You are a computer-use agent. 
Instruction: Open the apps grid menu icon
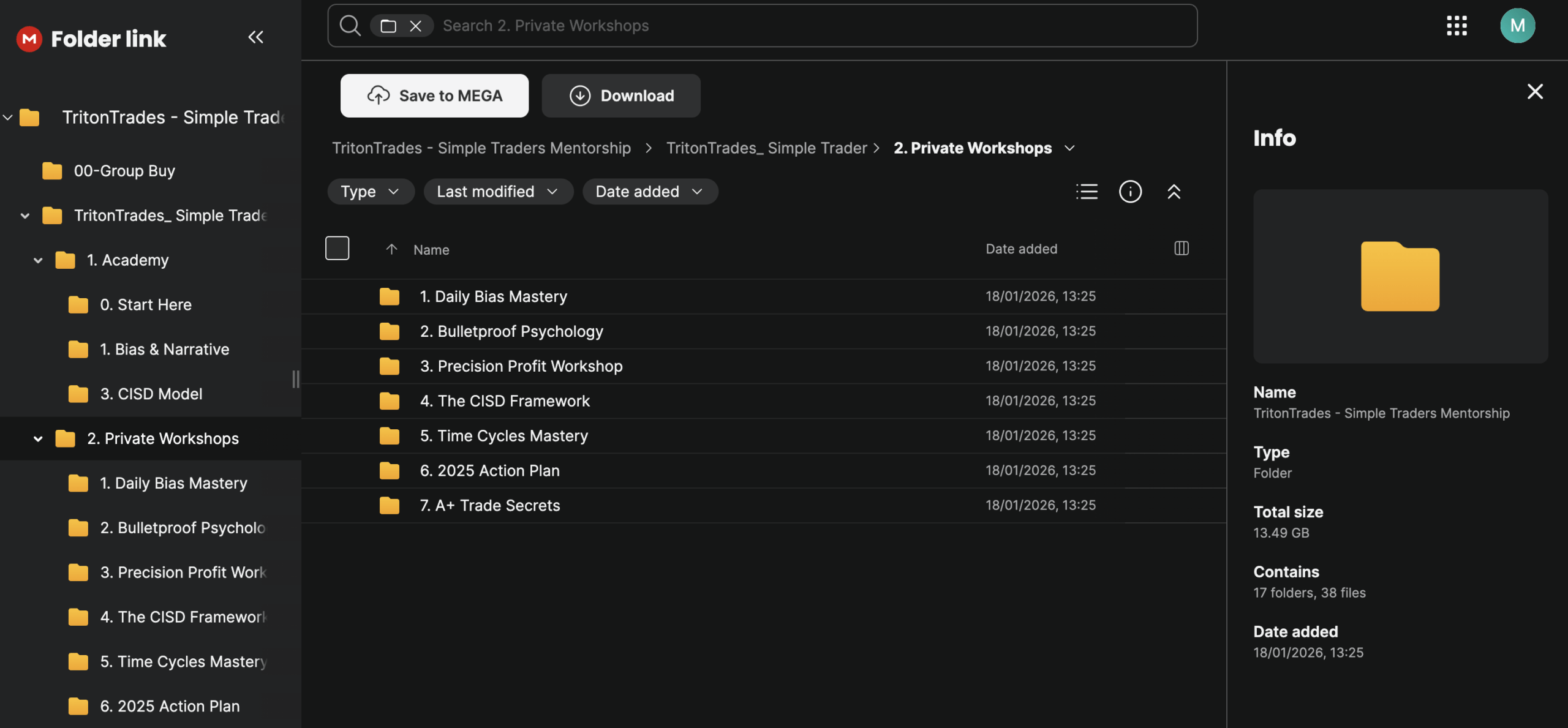(1457, 26)
